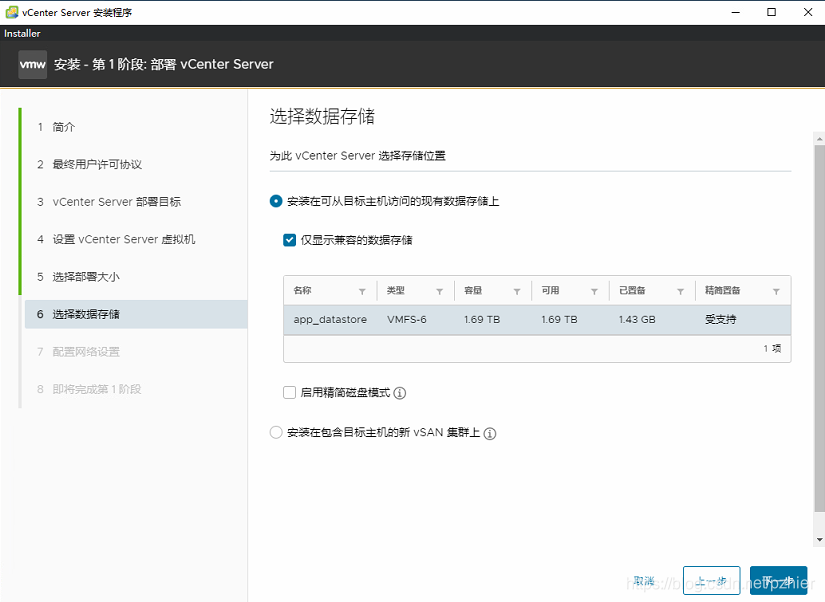Click the Installer menu label
The image size is (825, 602).
[x=22, y=33]
